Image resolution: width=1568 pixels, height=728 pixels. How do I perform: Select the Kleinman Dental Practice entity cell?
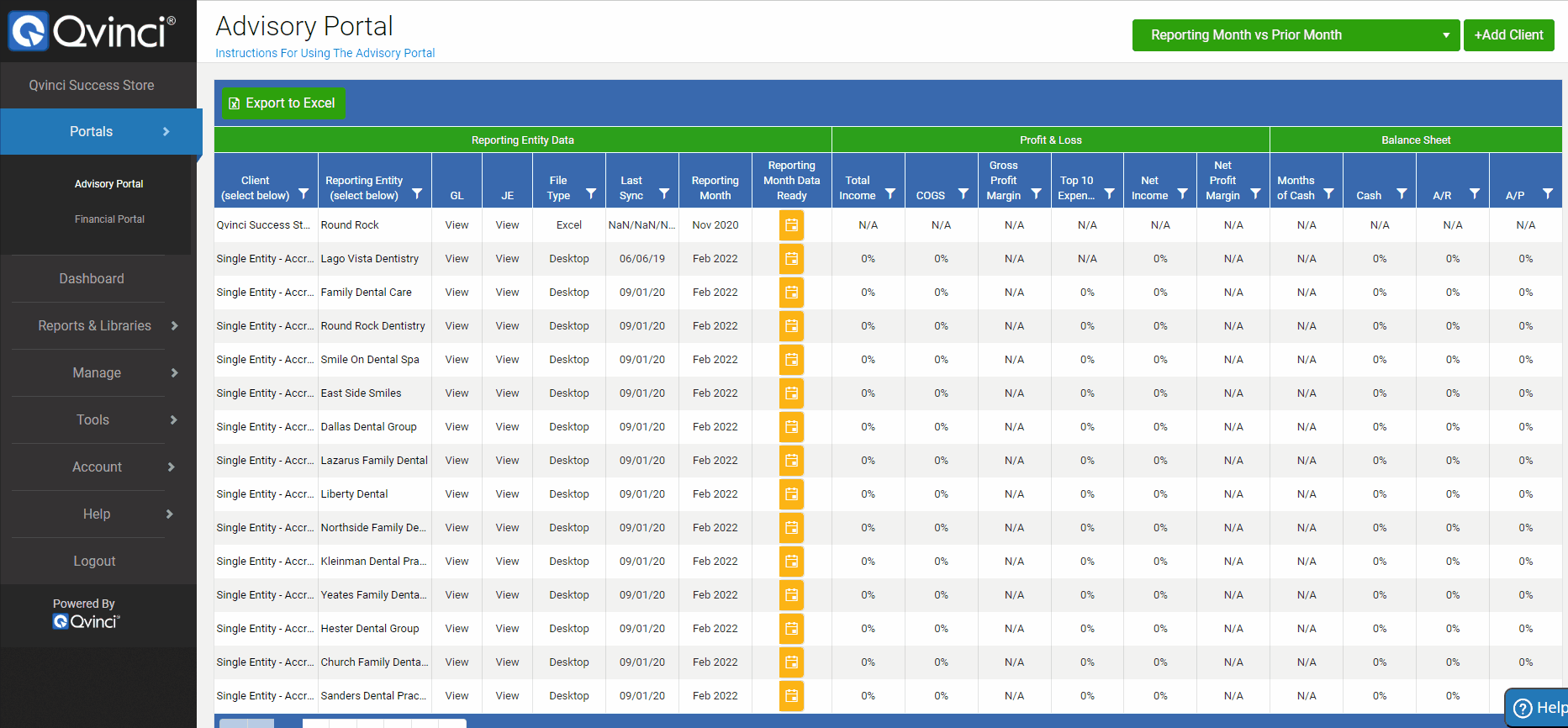click(x=374, y=562)
